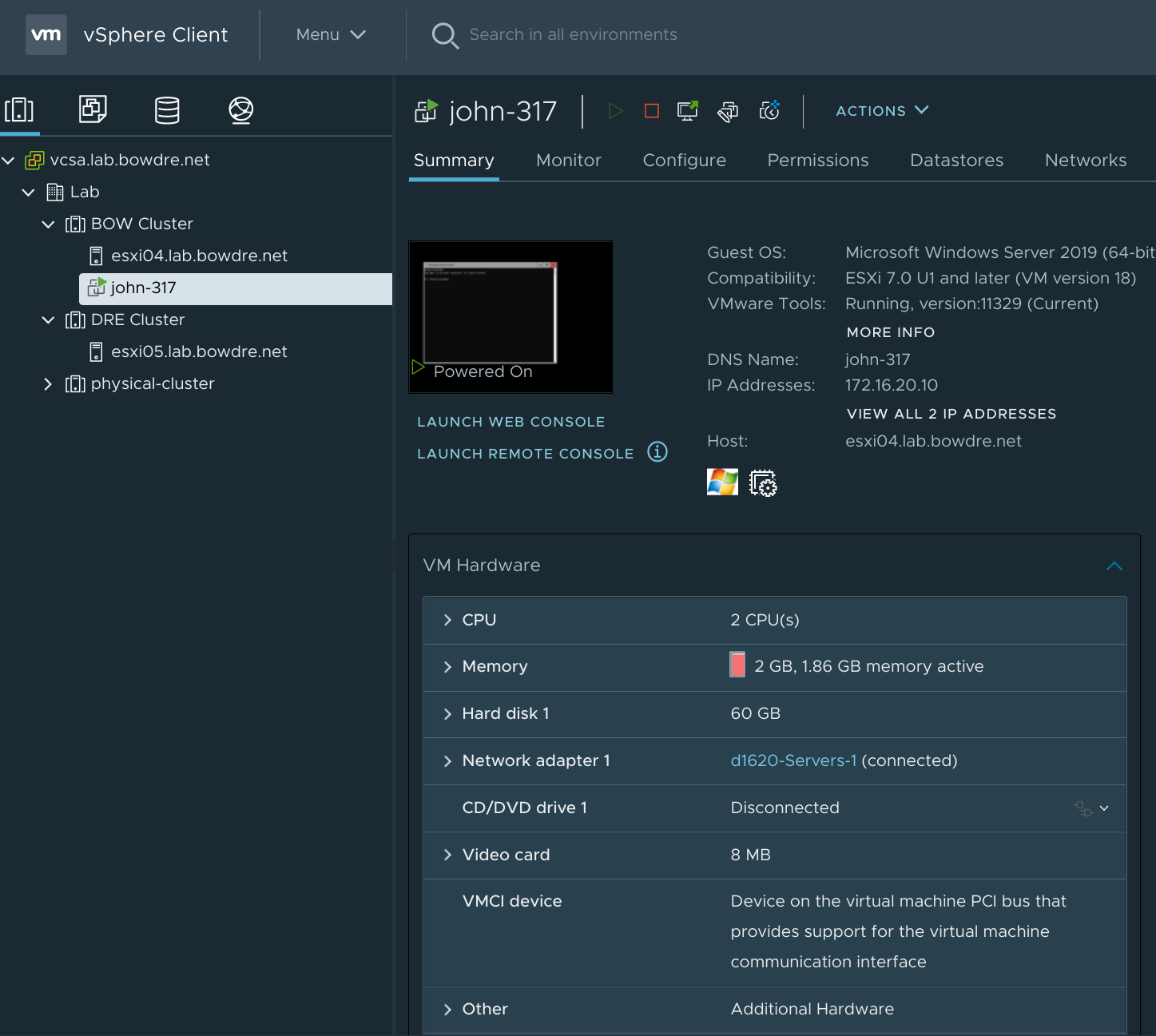Click the BOW Cluster icon in tree
This screenshot has width=1156, height=1036.
click(75, 224)
